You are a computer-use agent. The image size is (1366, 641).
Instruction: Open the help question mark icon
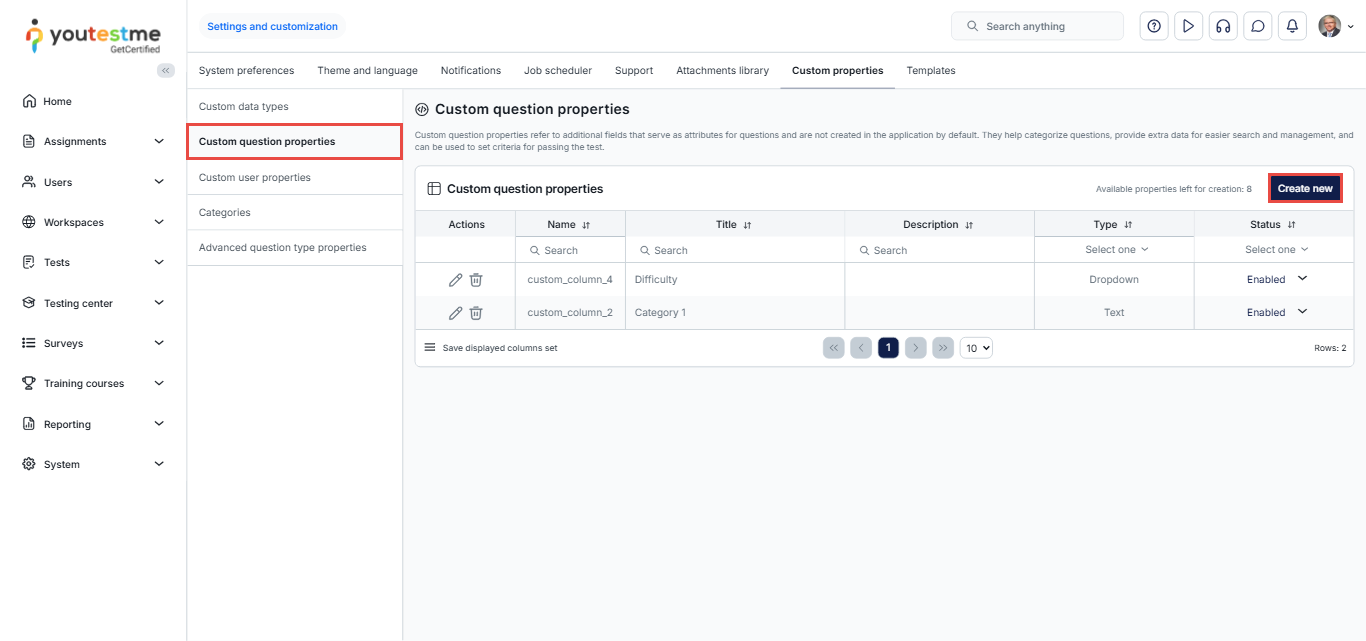click(x=1154, y=26)
